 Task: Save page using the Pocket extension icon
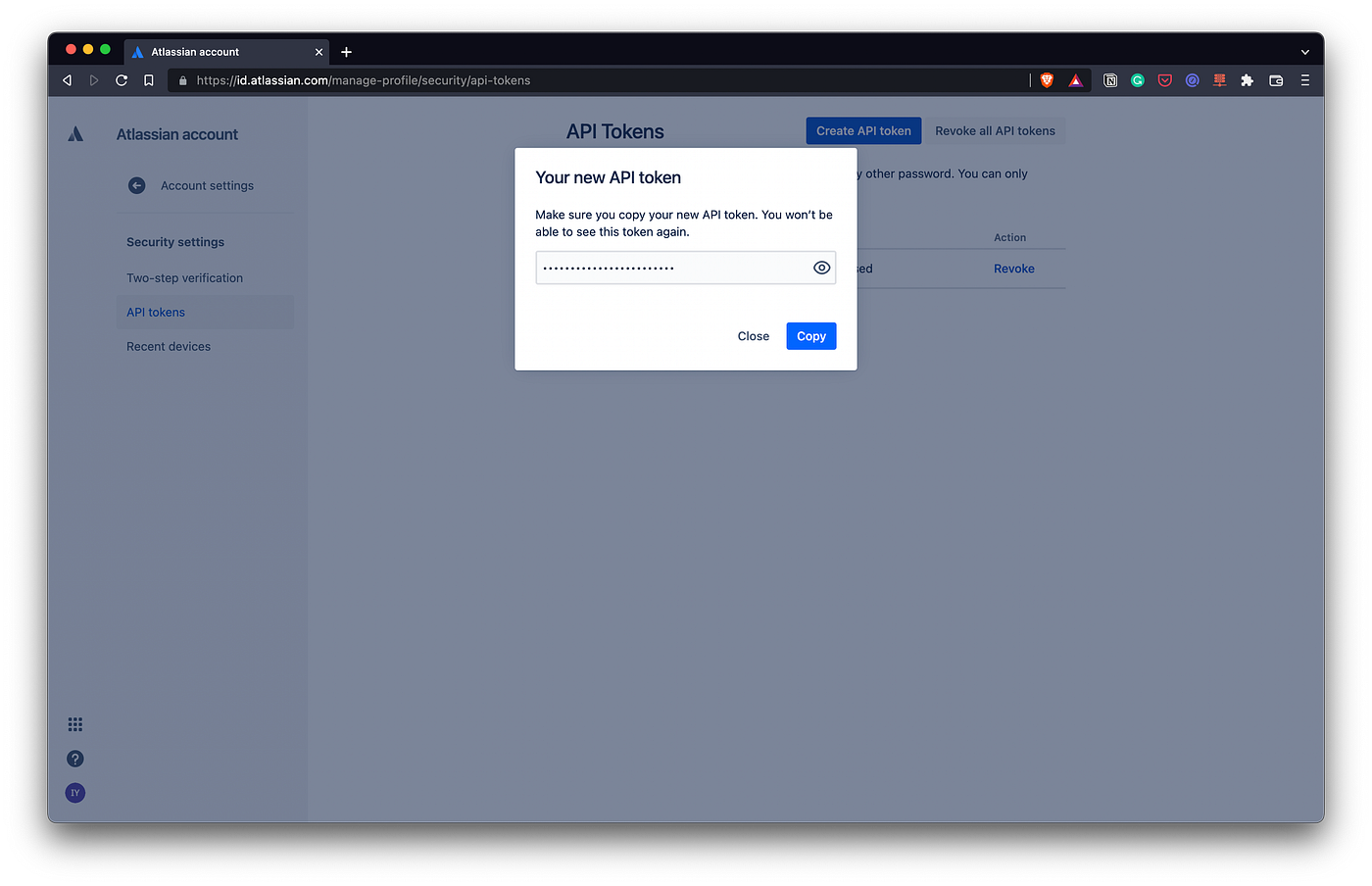tap(1164, 80)
